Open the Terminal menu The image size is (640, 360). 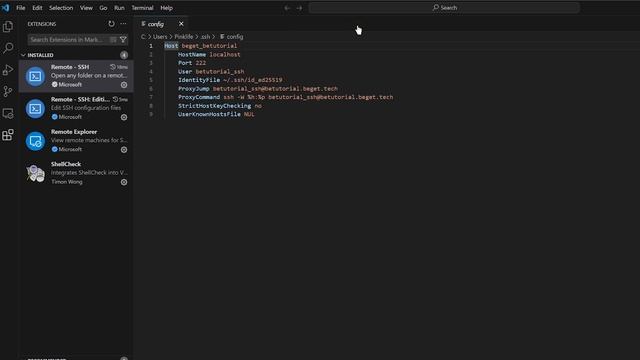coord(142,8)
